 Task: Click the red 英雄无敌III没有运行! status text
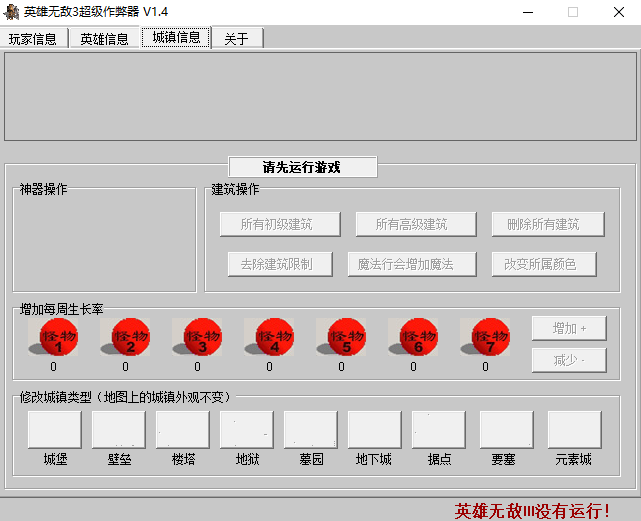click(532, 511)
